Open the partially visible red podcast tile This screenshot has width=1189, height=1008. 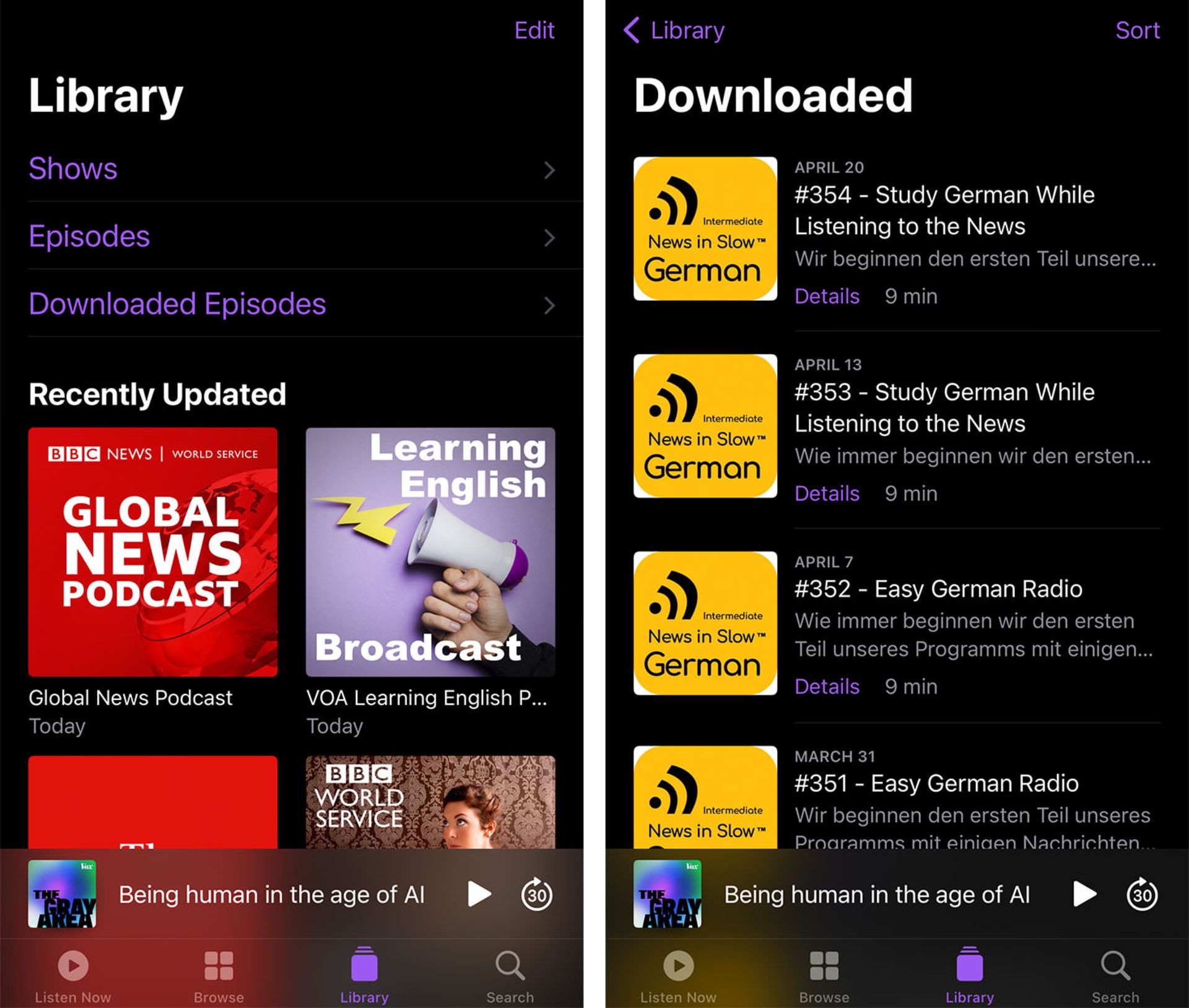pos(153,802)
